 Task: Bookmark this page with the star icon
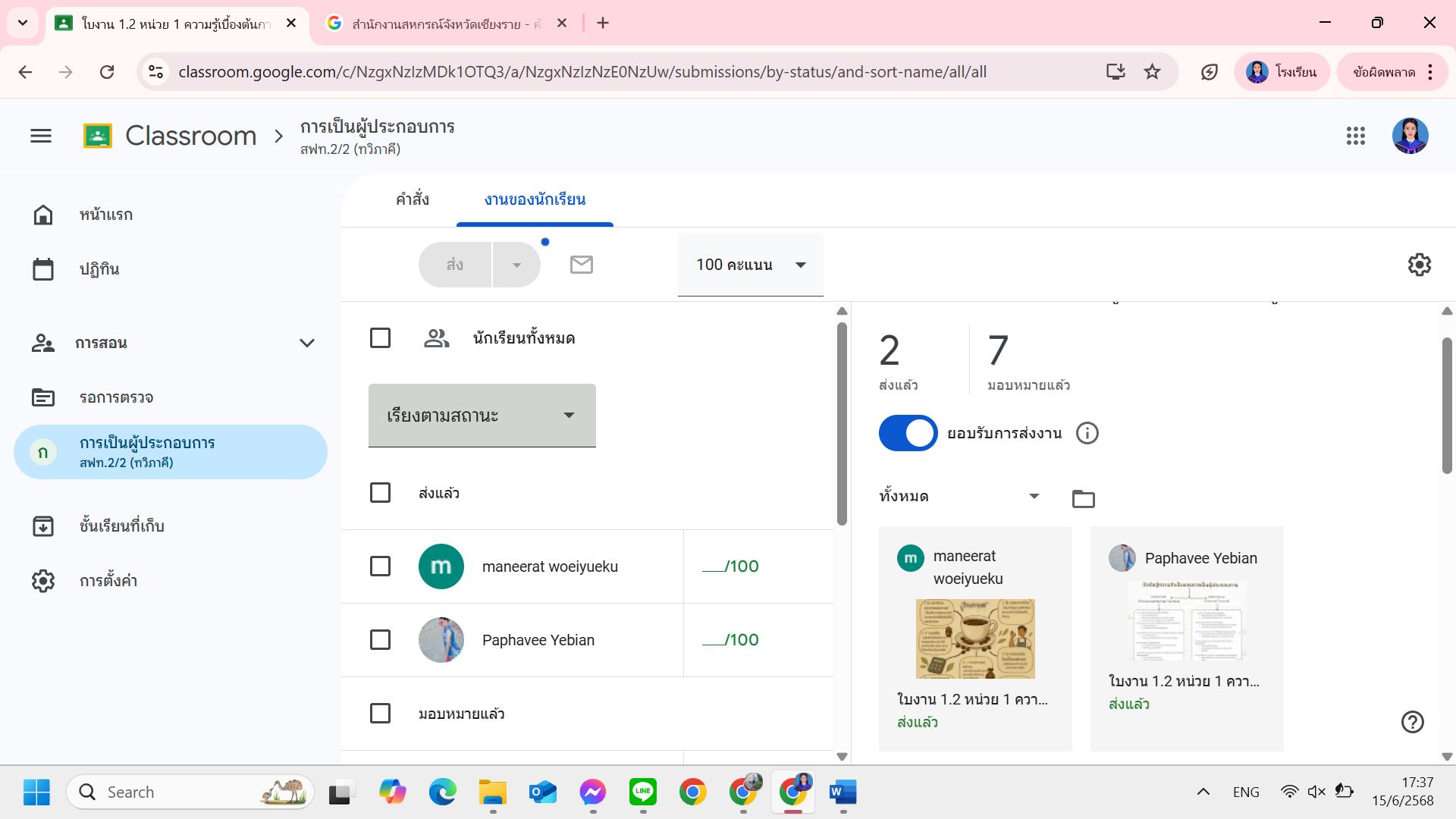click(1153, 72)
